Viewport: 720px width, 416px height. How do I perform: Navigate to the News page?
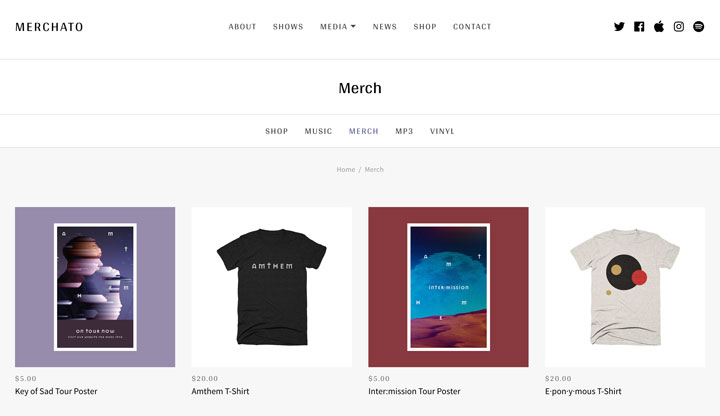coord(384,27)
